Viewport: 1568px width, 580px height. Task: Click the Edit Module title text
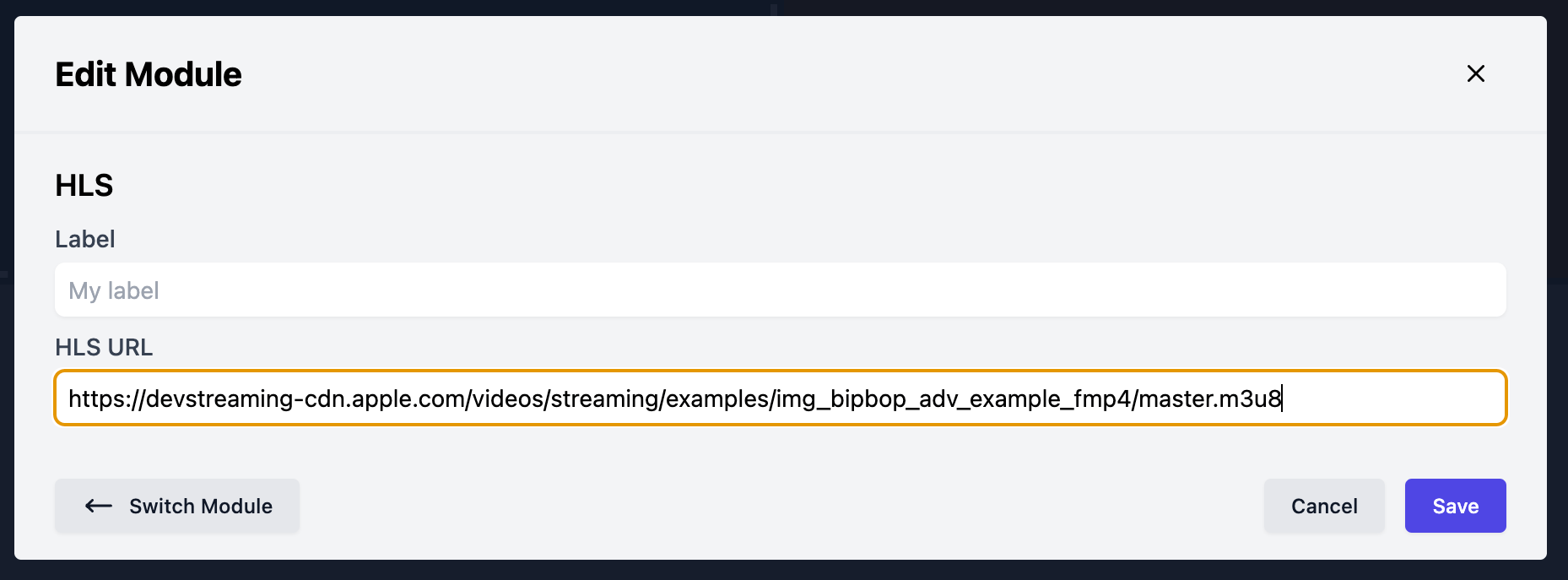(x=148, y=73)
